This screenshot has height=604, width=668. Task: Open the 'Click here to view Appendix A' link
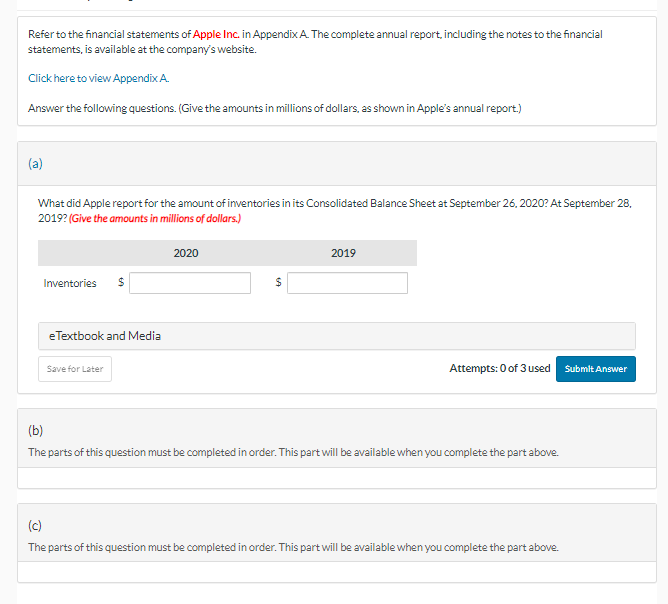pyautogui.click(x=98, y=78)
